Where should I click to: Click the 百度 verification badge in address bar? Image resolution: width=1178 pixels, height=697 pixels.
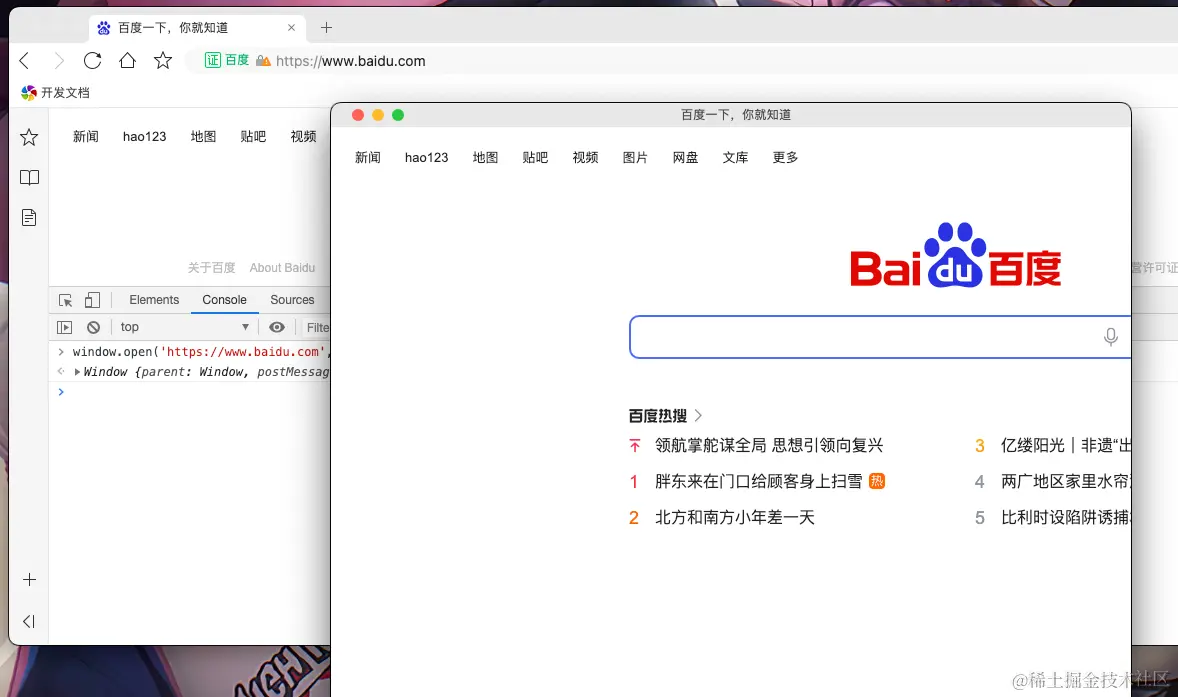click(x=227, y=59)
